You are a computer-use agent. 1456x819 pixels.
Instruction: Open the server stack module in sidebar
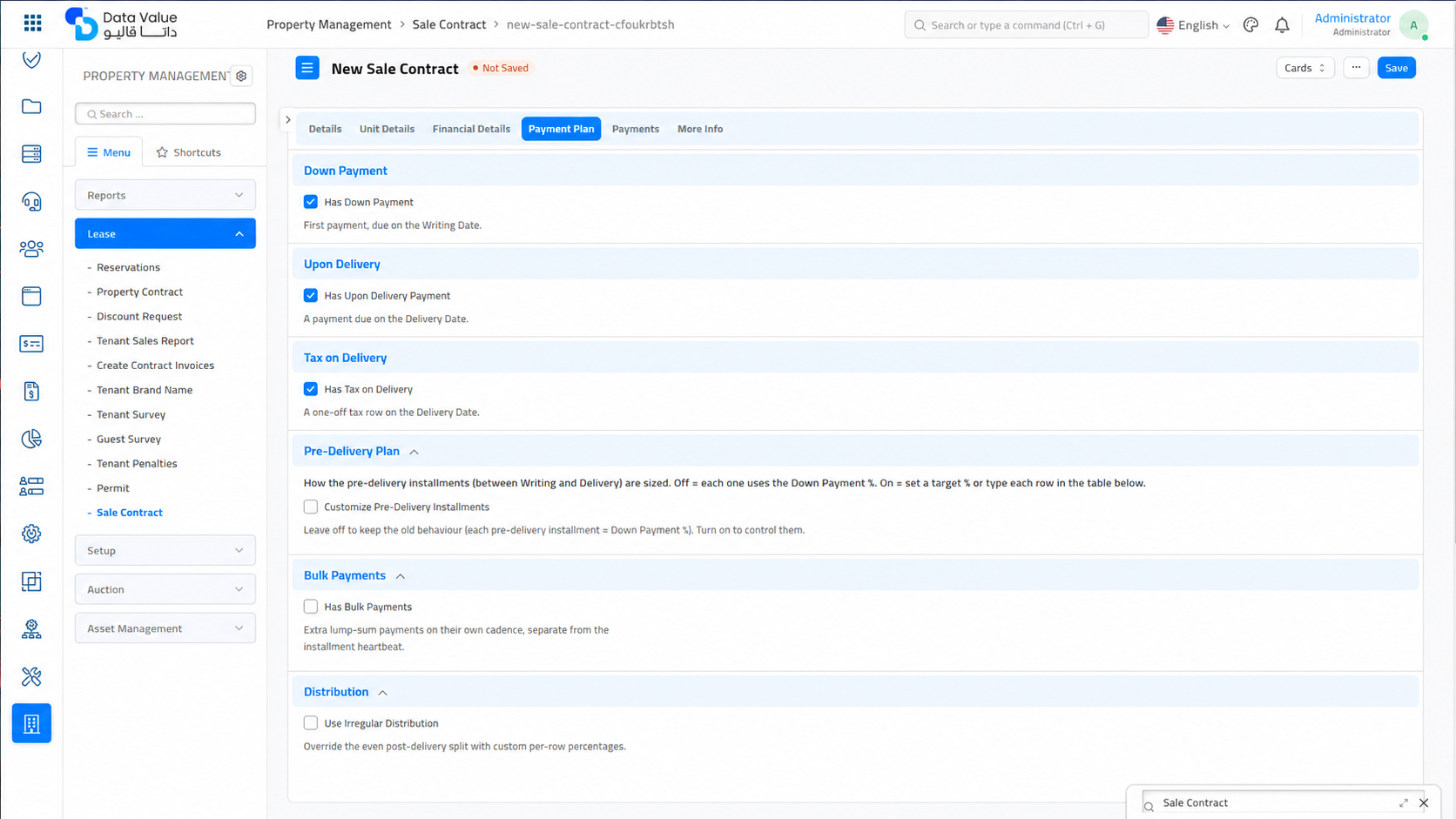click(x=31, y=154)
